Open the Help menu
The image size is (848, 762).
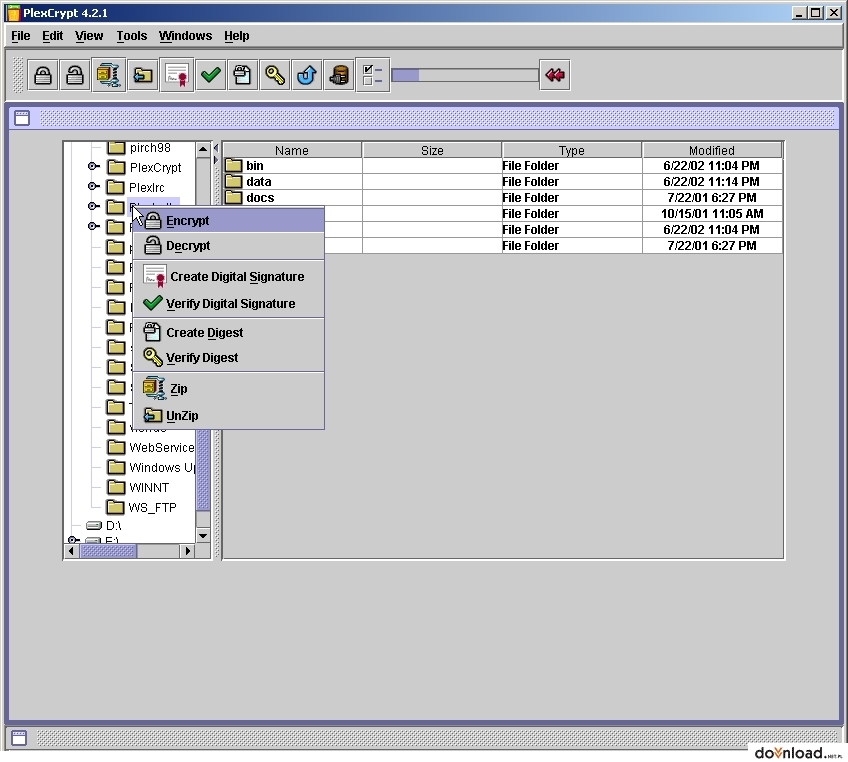[236, 36]
